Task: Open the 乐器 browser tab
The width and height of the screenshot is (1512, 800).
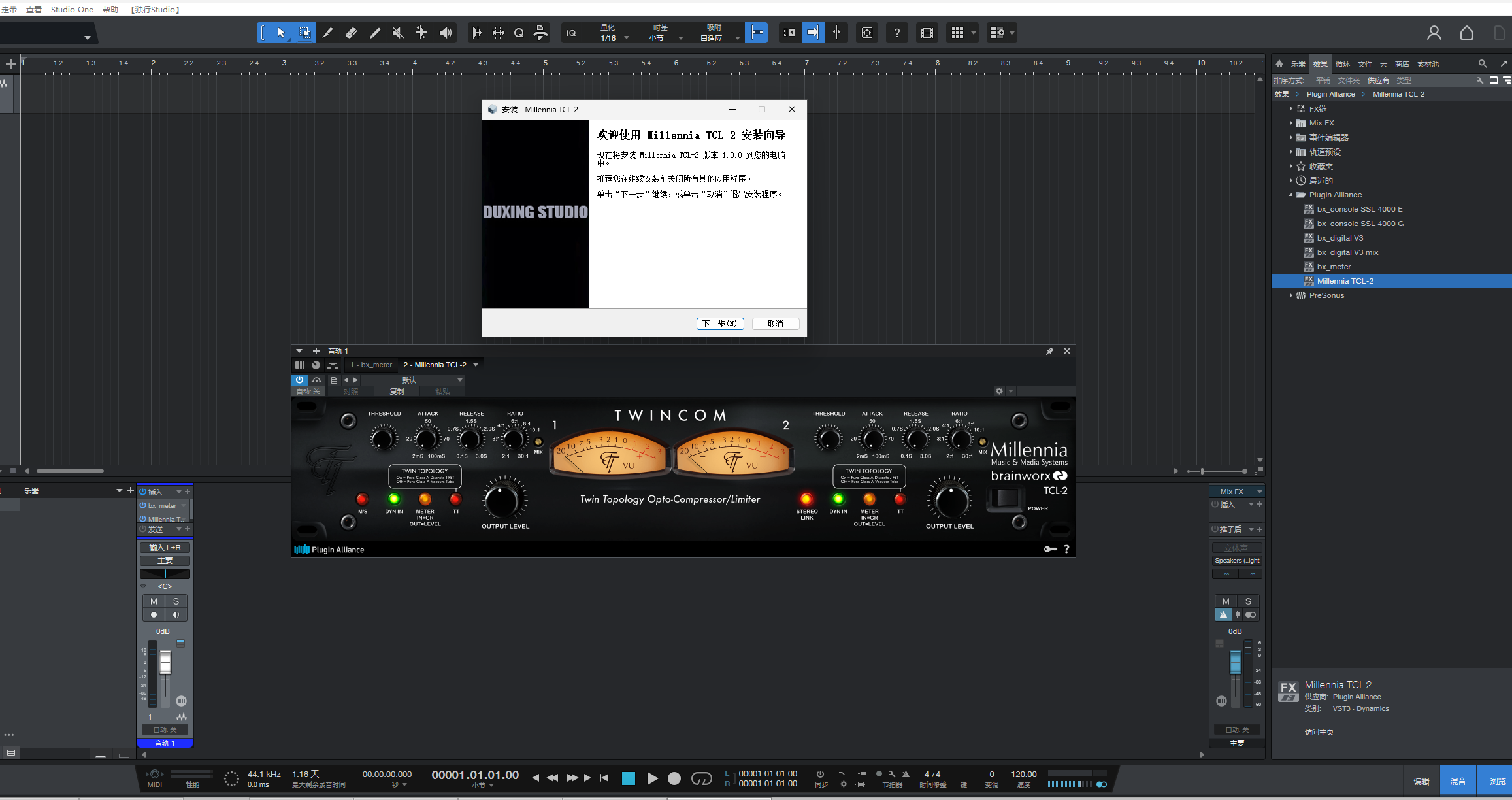Action: 1298,64
